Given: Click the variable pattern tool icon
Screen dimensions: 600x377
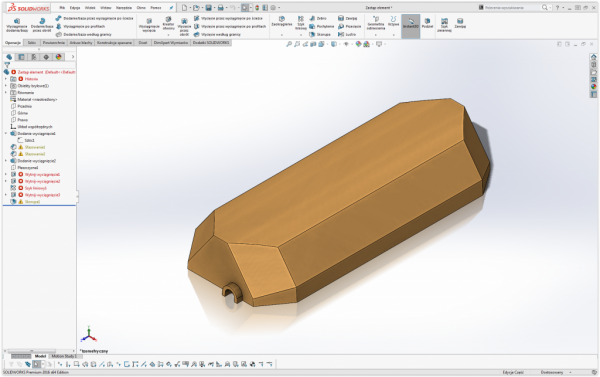Looking at the screenshot, I should 444,21.
